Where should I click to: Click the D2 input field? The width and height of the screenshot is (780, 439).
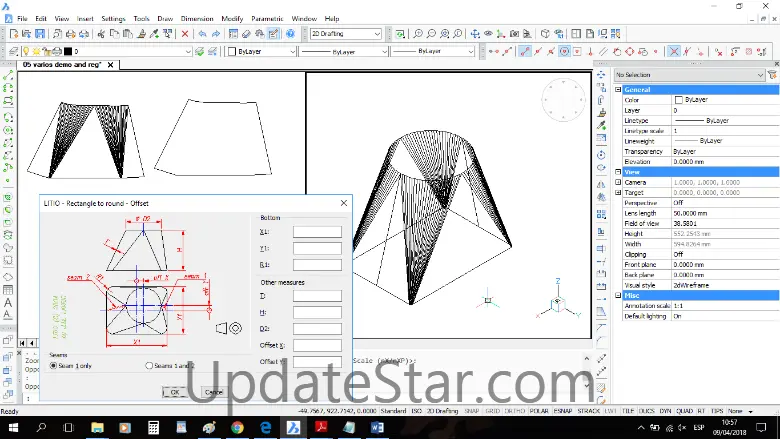[x=317, y=329]
